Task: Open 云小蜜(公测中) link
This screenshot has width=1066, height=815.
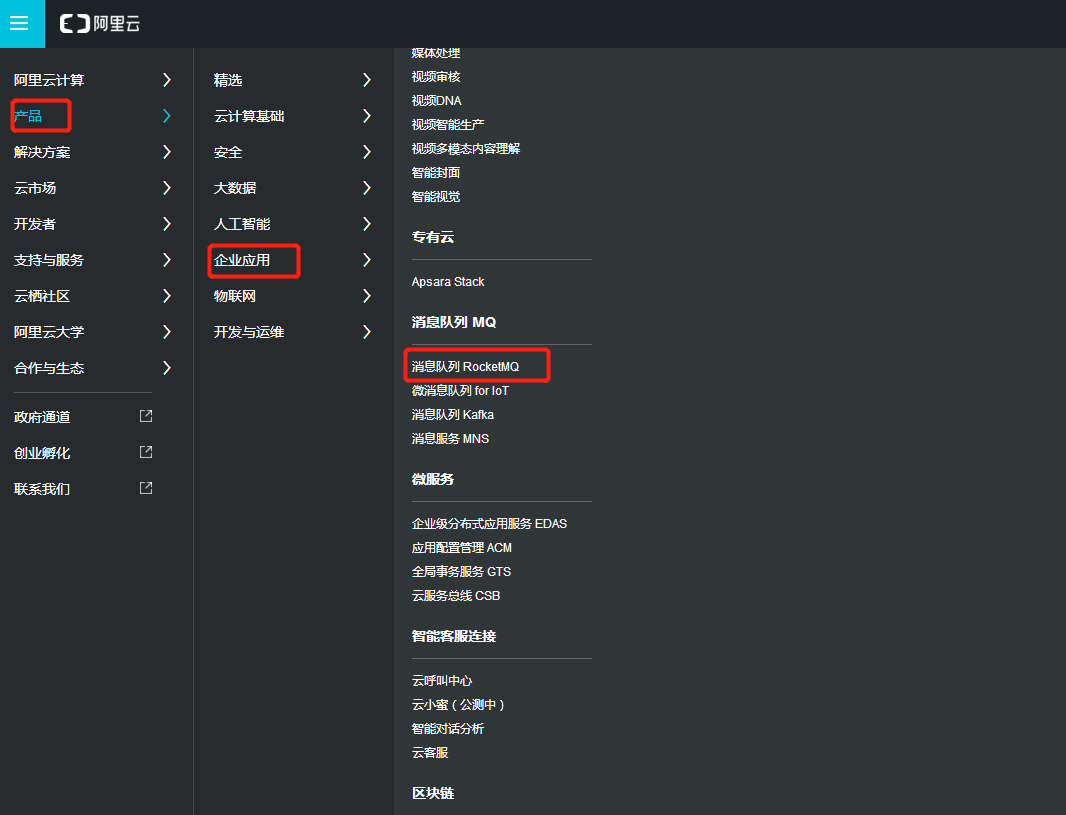Action: (x=458, y=705)
